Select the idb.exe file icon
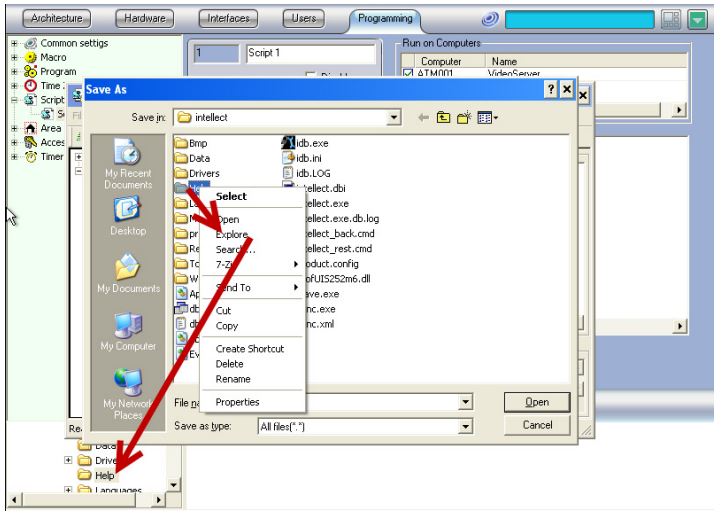 point(288,143)
